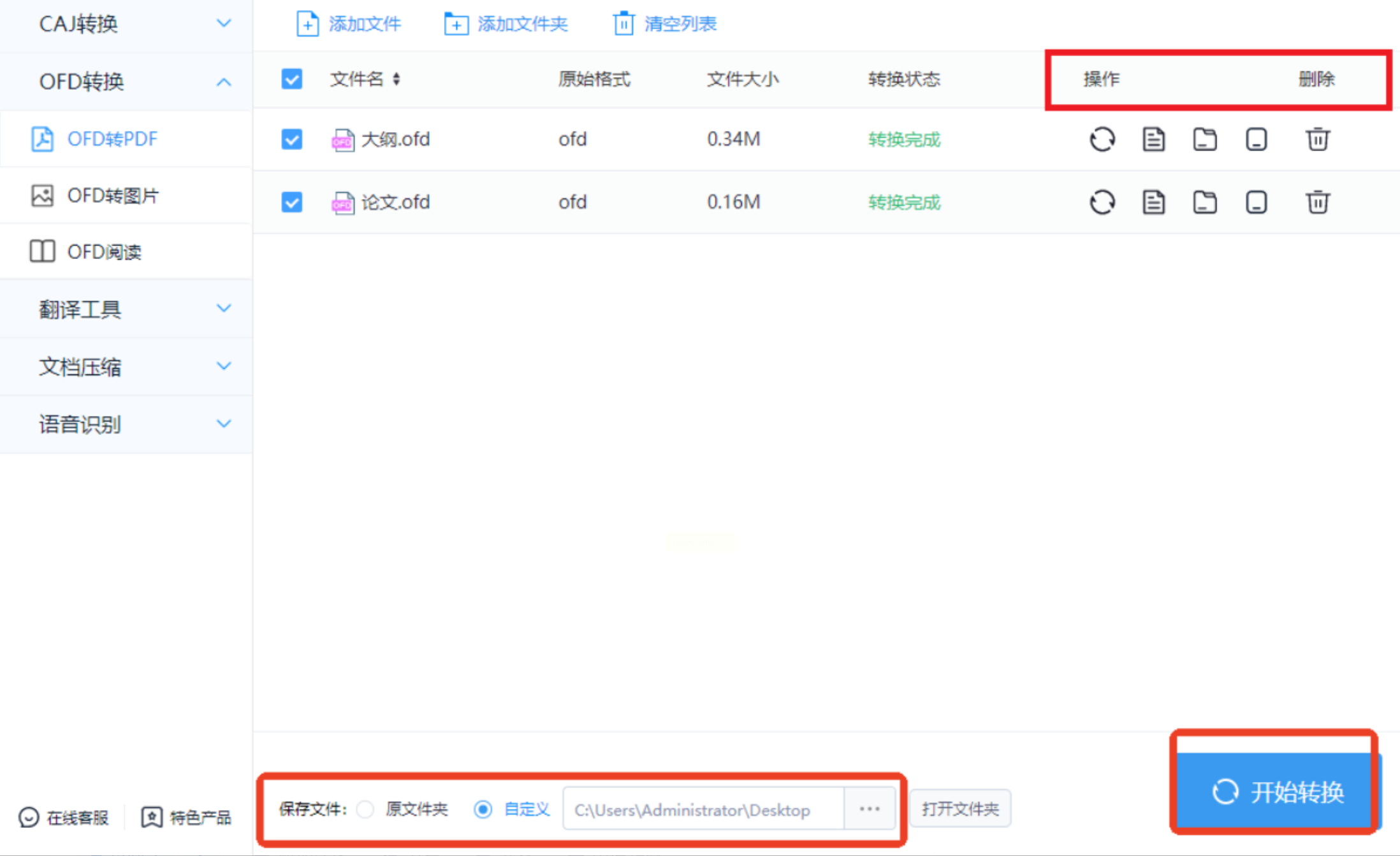The image size is (1400, 856).
Task: Click the reconvert icon for 大纲.ofd
Action: 1102,139
